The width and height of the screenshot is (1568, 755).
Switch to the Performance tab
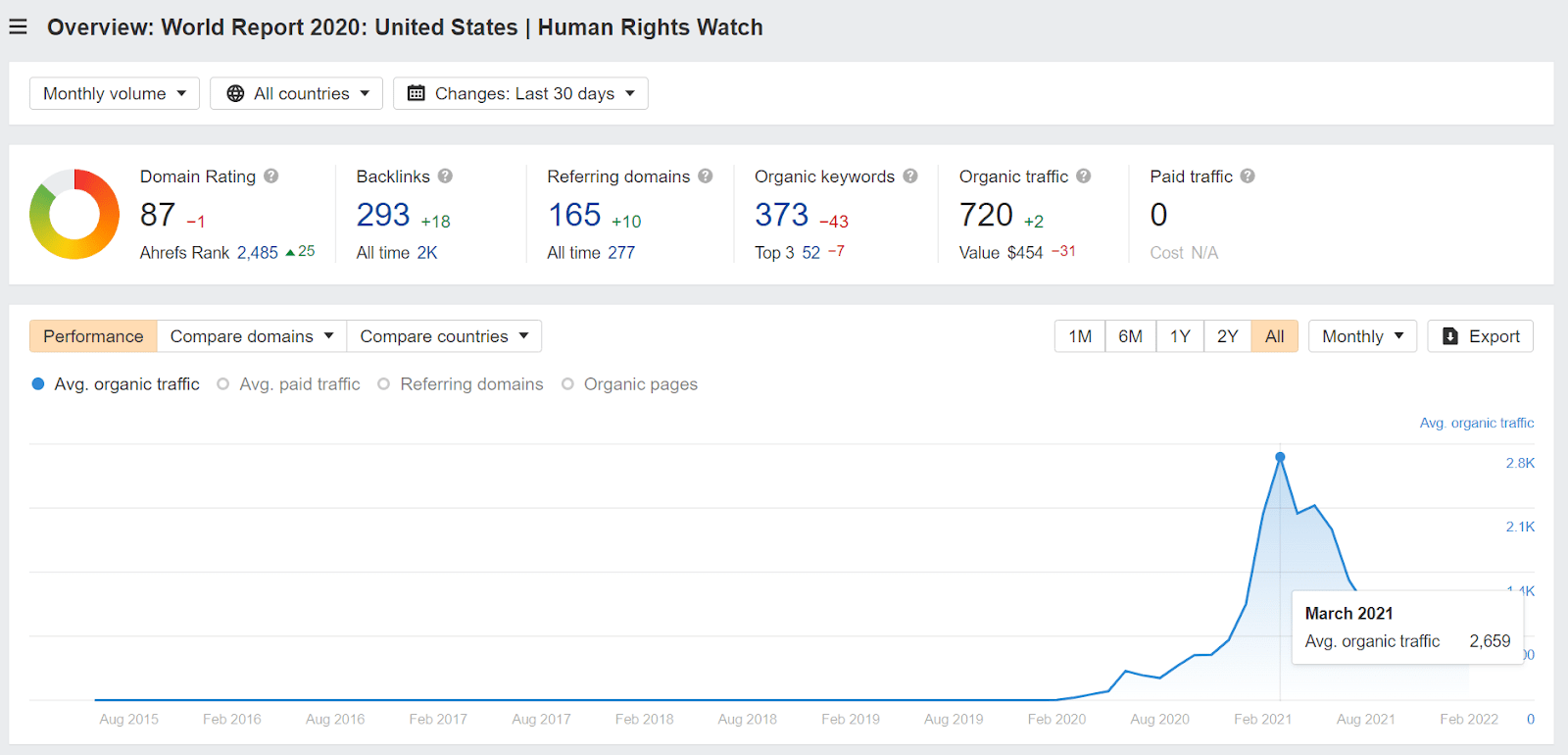click(92, 336)
